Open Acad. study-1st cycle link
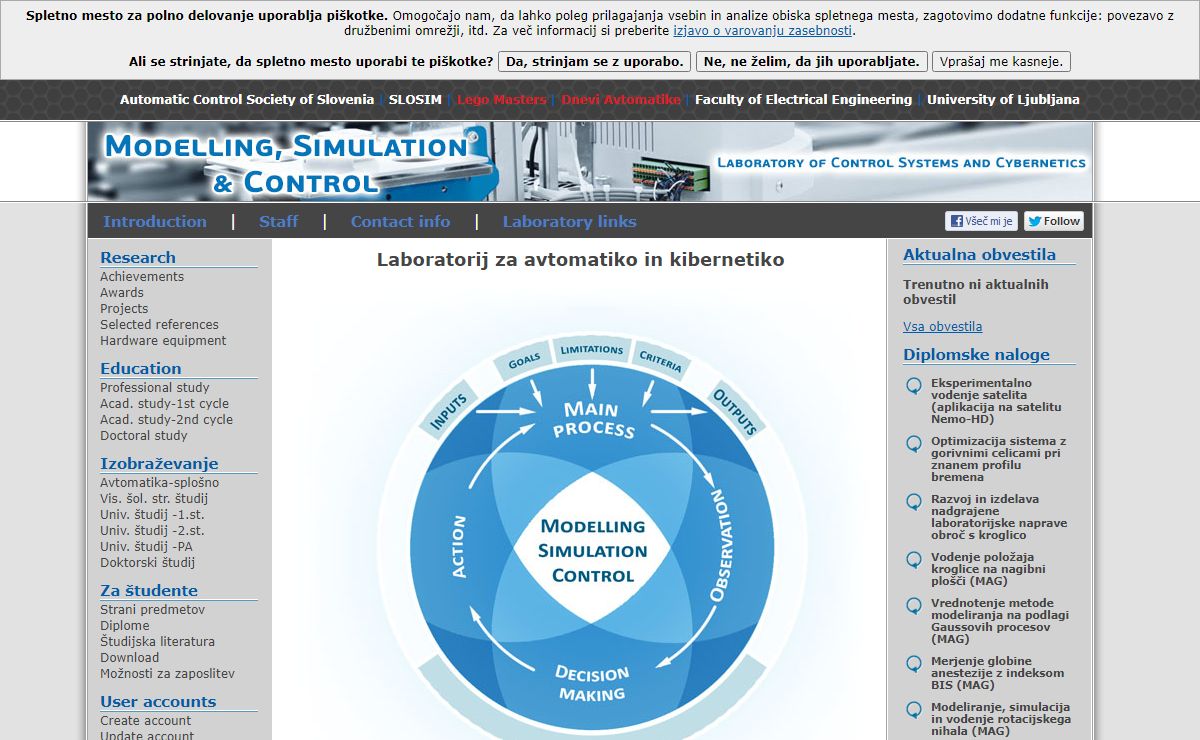Viewport: 1200px width, 740px height. pos(164,403)
